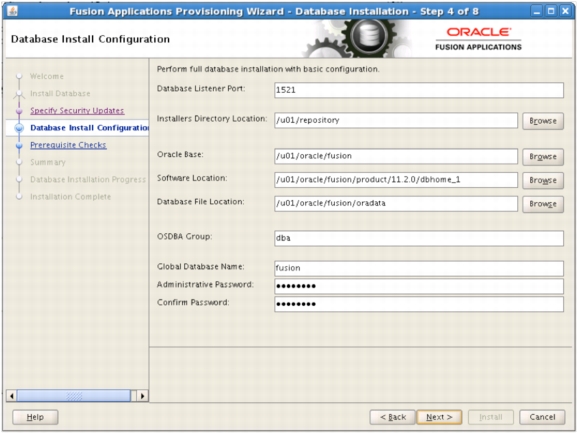Browse for Installers Directory Location
This screenshot has height=435, width=578.
543,121
